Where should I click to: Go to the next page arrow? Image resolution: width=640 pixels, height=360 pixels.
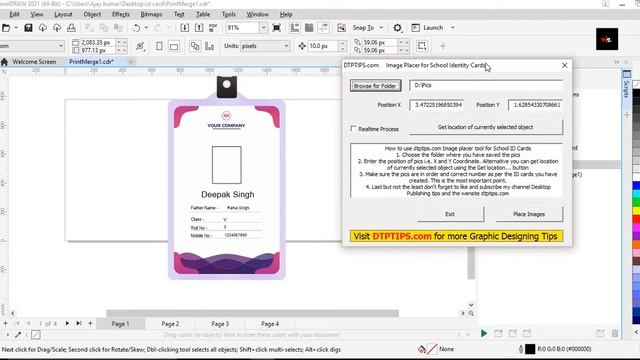tap(67, 323)
